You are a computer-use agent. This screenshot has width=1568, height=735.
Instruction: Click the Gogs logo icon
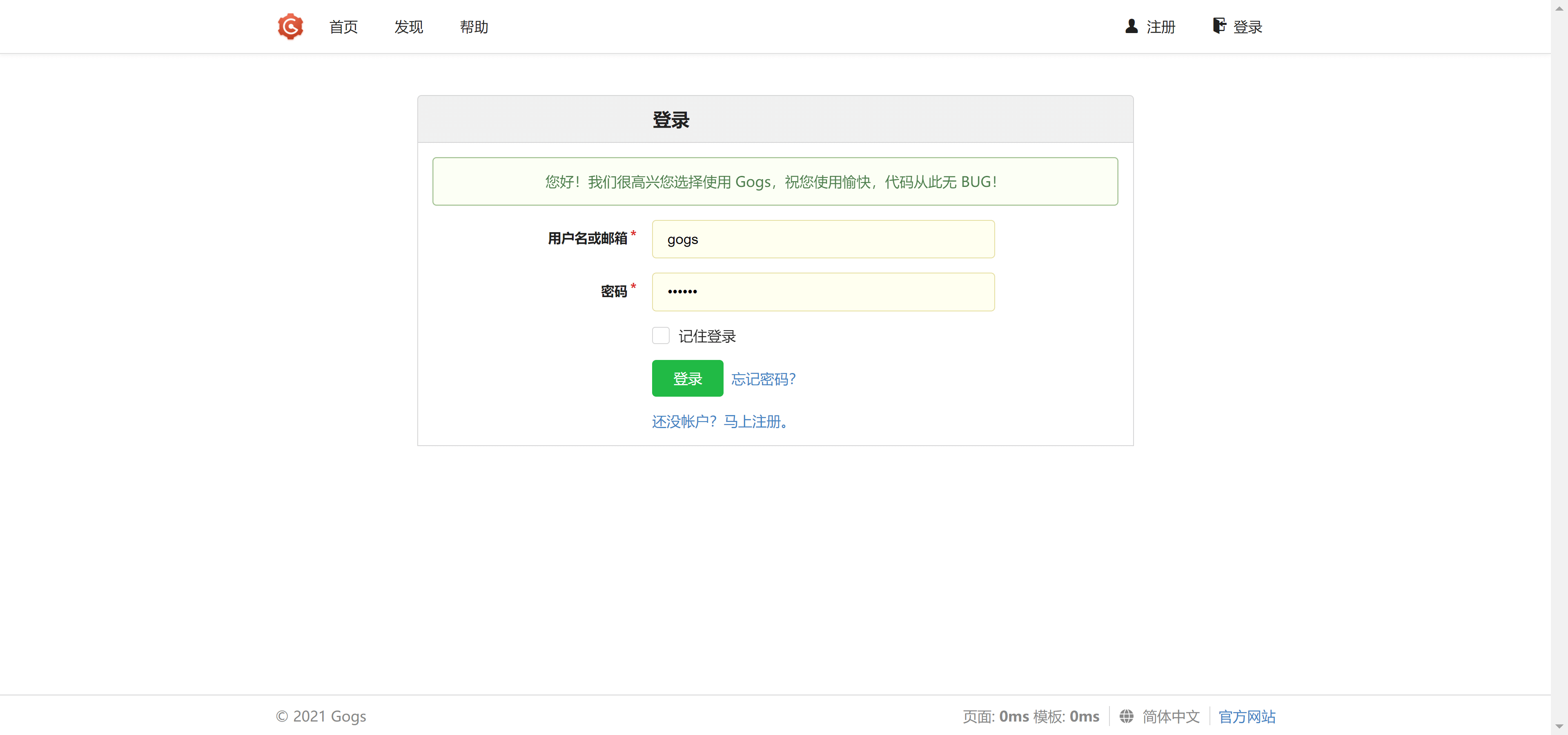(x=290, y=26)
